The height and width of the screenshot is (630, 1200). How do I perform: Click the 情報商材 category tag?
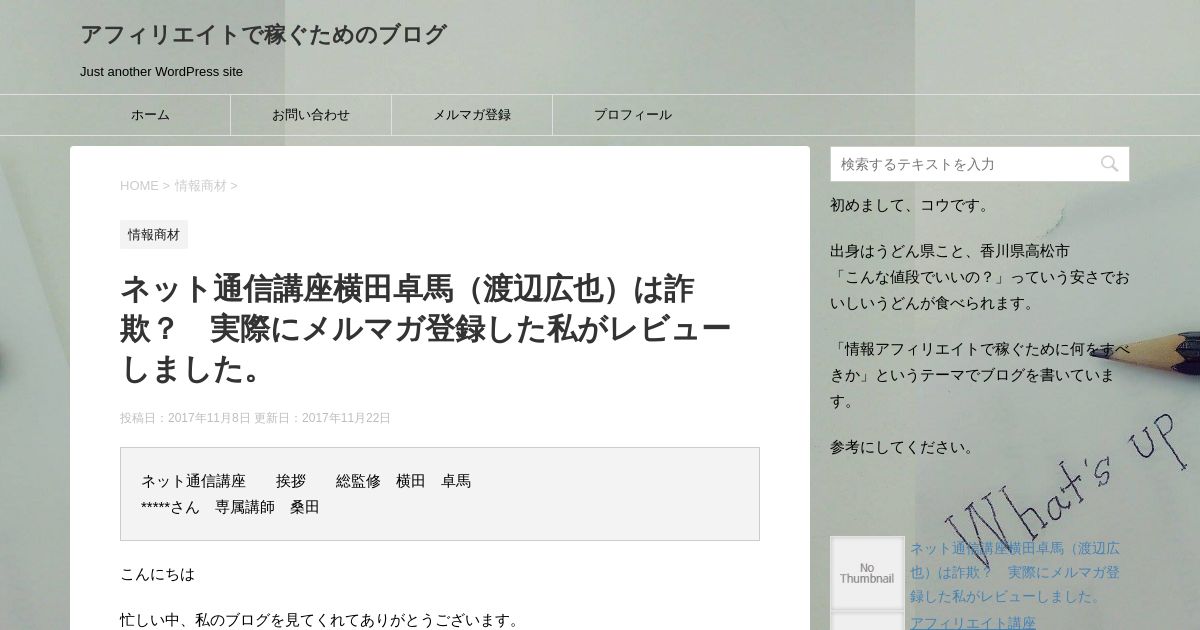pos(154,235)
